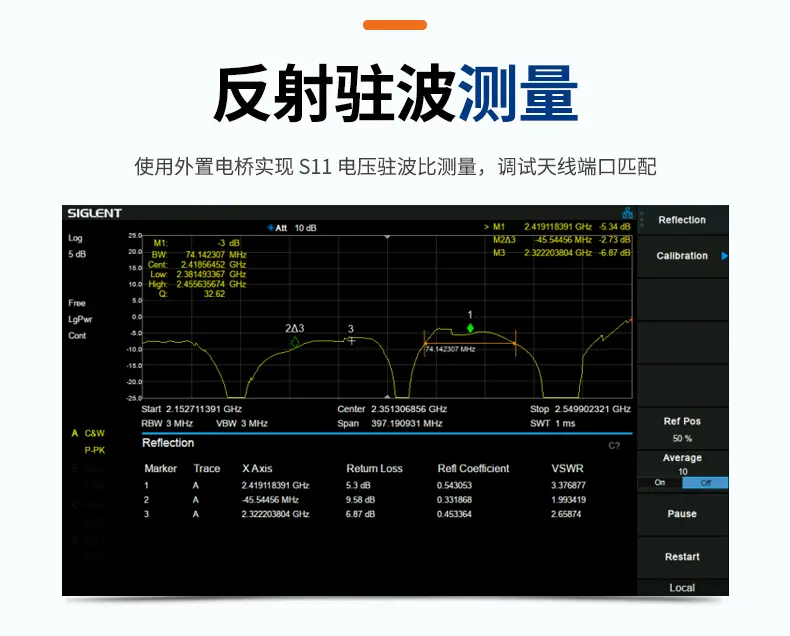
Task: Pause the measurement sweep
Action: 682,514
